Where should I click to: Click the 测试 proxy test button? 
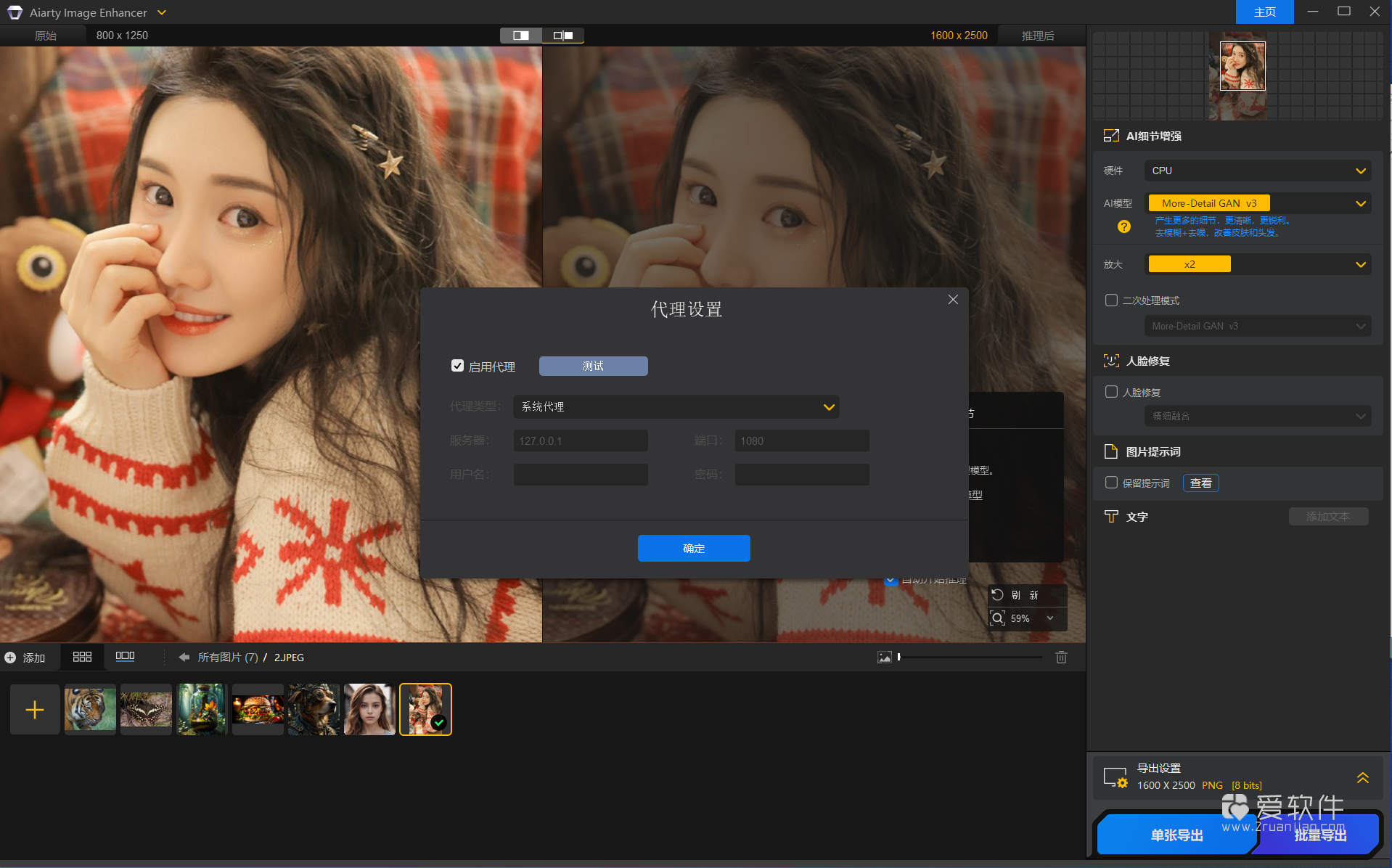click(593, 366)
